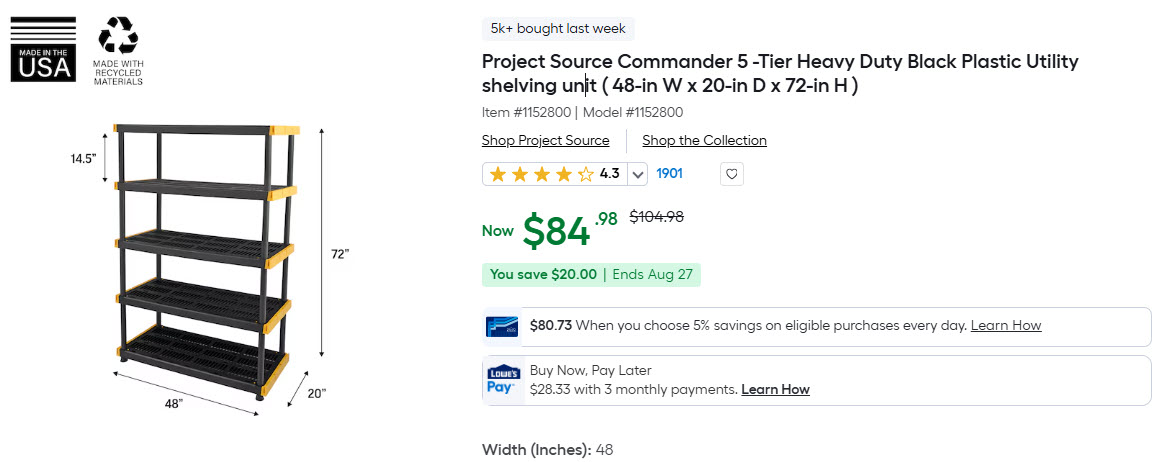
Task: Click the crossed-out $104.98 price
Action: pos(657,217)
